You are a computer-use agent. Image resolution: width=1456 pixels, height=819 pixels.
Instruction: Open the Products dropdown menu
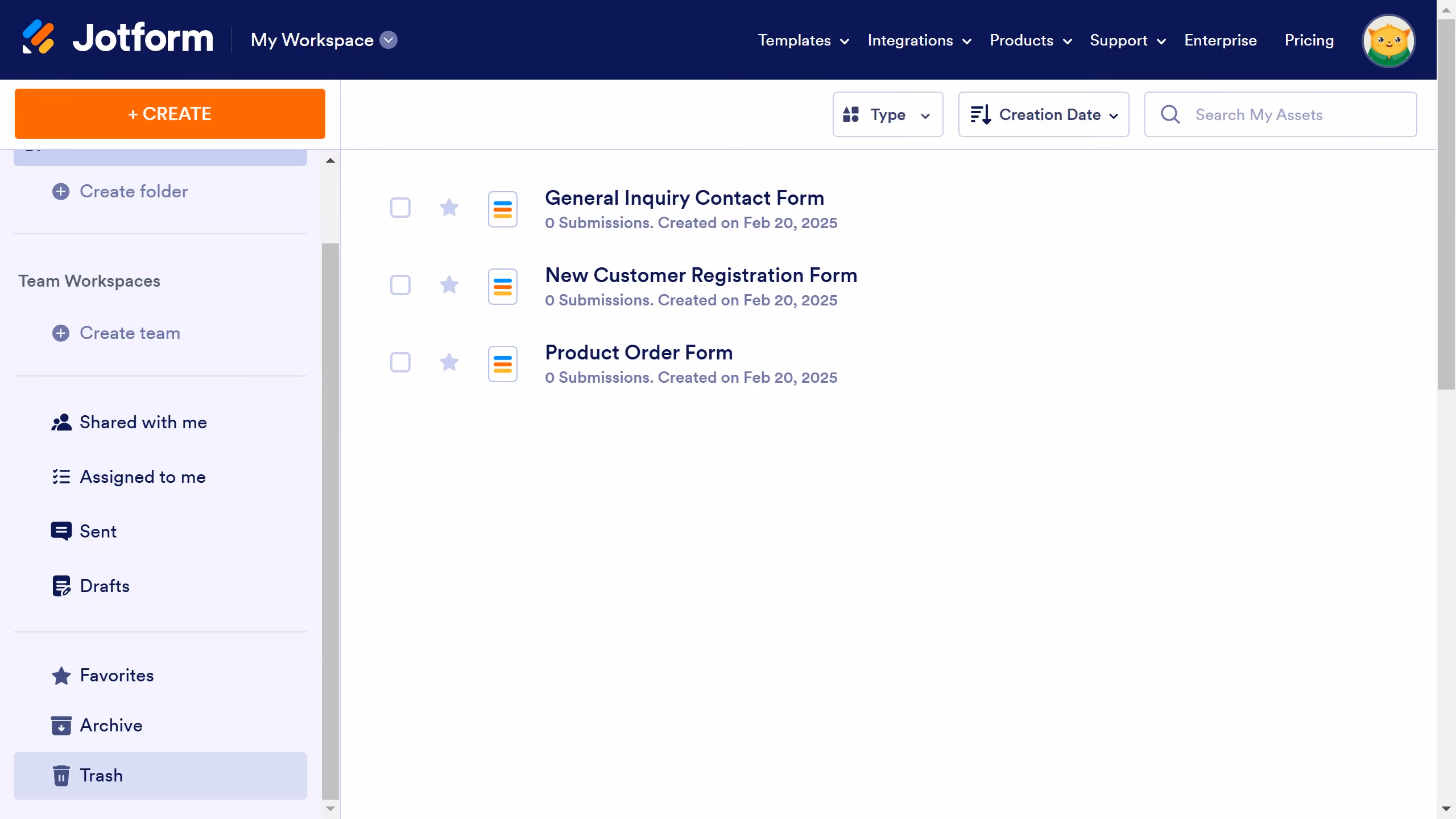pos(1031,40)
